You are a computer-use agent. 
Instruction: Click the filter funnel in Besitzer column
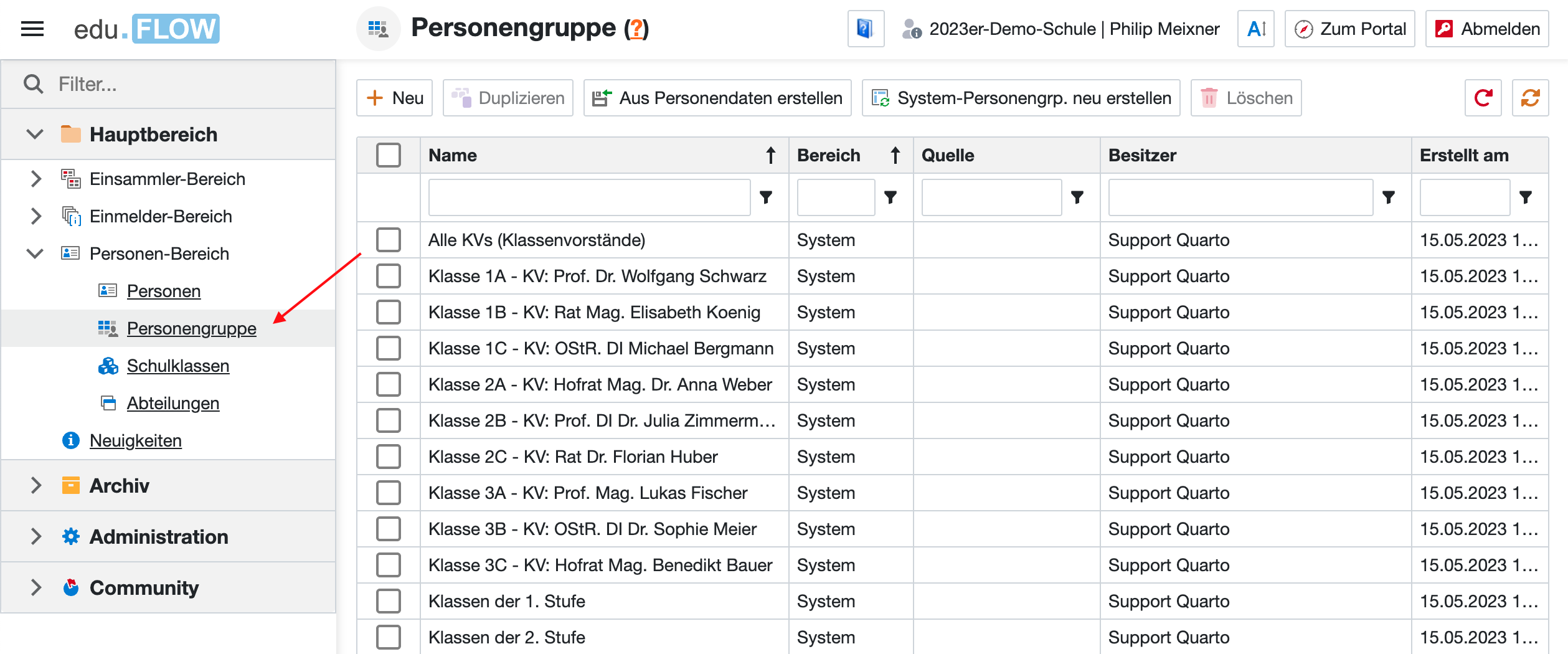tap(1388, 197)
